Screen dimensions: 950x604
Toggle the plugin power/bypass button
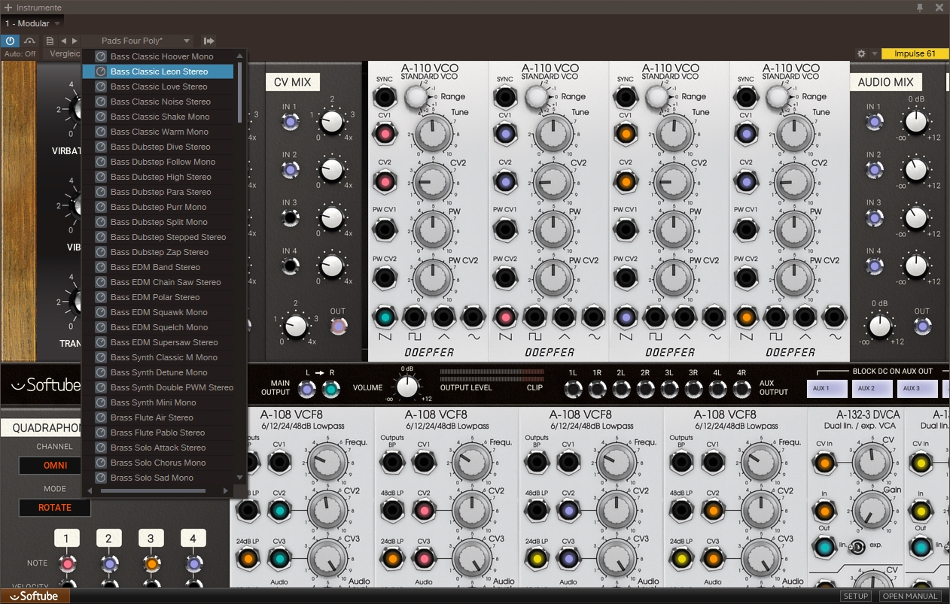click(x=10, y=41)
